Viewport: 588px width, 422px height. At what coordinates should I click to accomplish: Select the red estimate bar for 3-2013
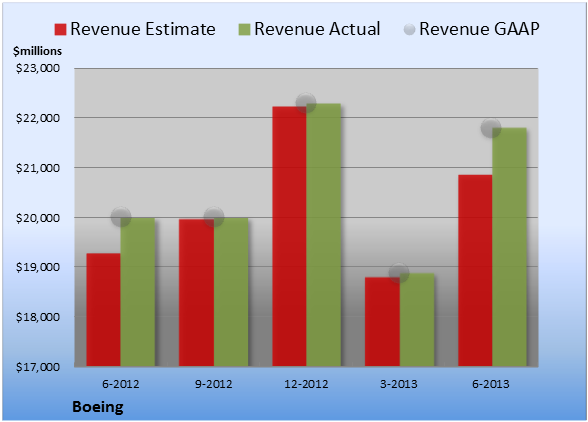tap(382, 322)
